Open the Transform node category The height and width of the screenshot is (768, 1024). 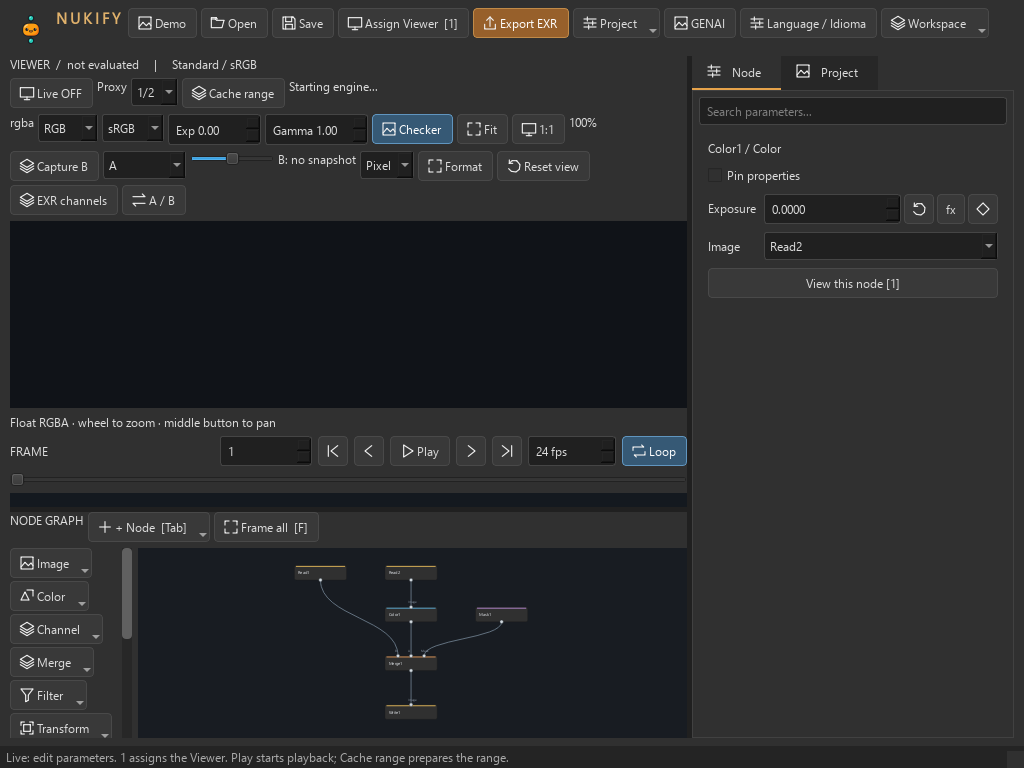pos(61,728)
